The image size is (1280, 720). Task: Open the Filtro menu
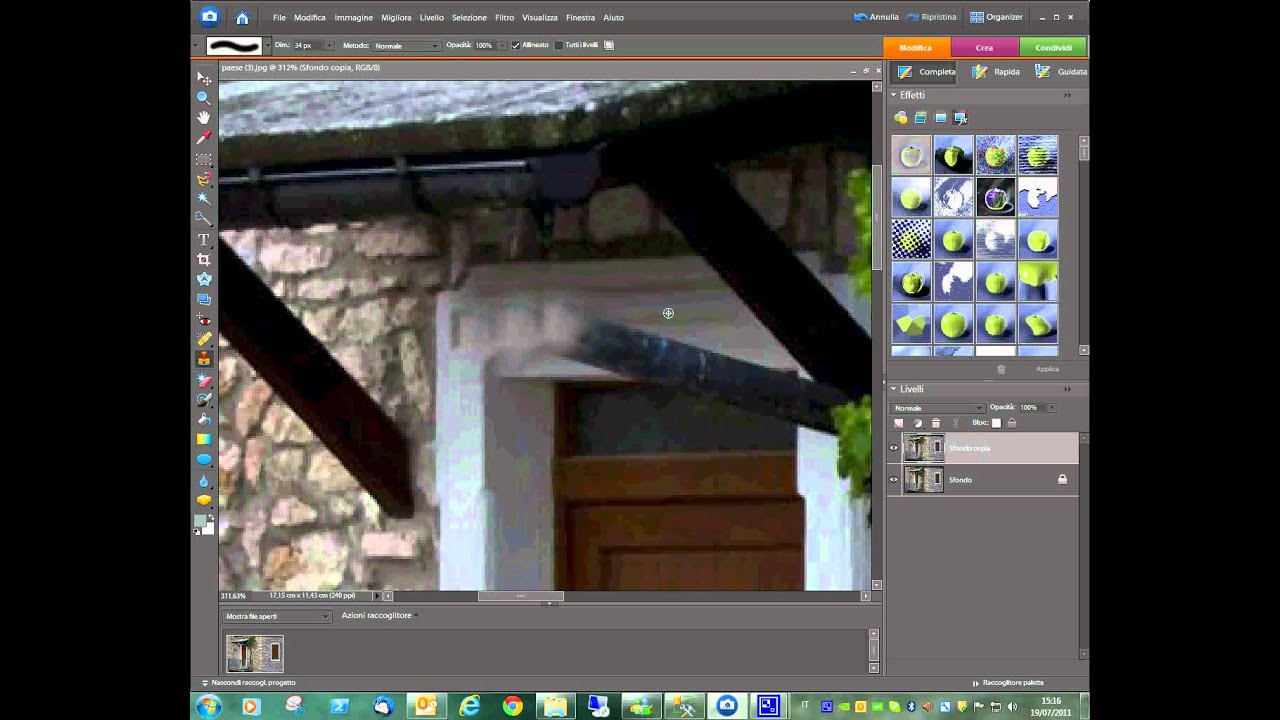pyautogui.click(x=504, y=17)
